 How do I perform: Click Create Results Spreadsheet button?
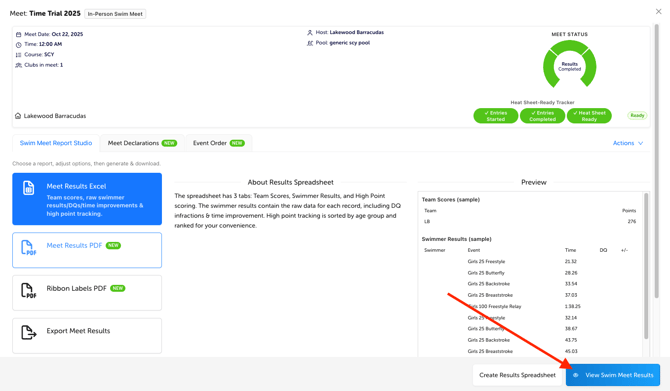(x=517, y=375)
